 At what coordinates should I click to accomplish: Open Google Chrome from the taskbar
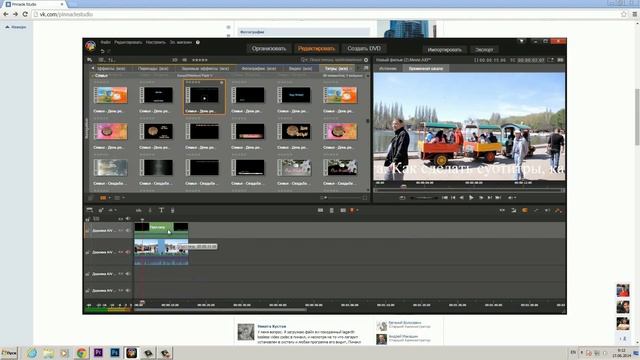pos(81,353)
